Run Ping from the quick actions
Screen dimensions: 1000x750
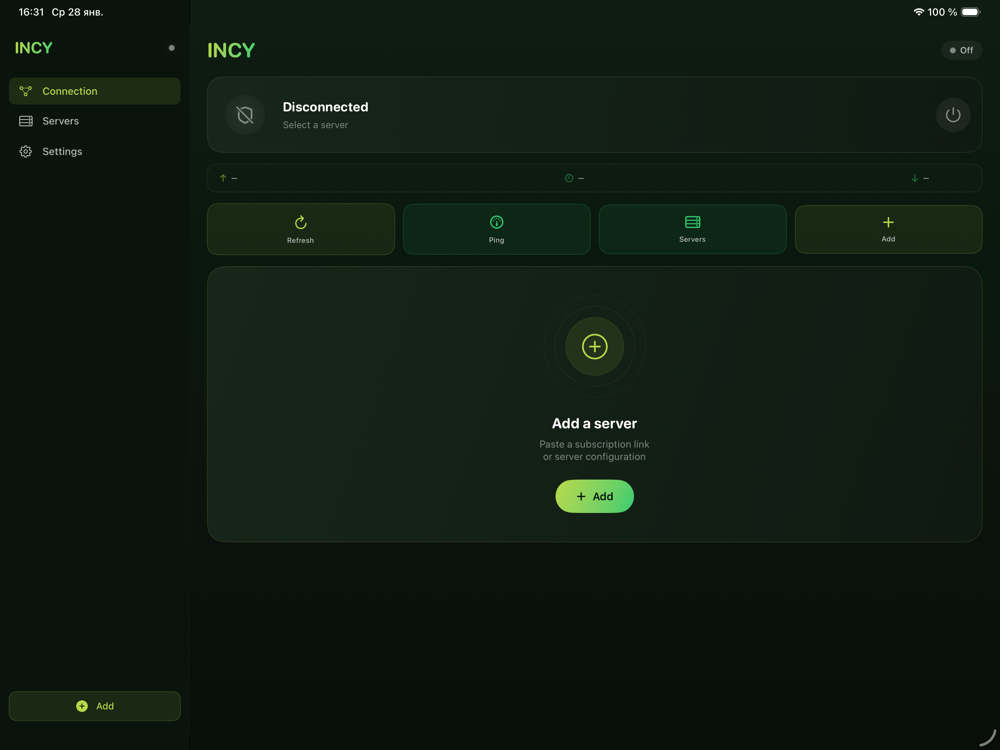pos(496,229)
